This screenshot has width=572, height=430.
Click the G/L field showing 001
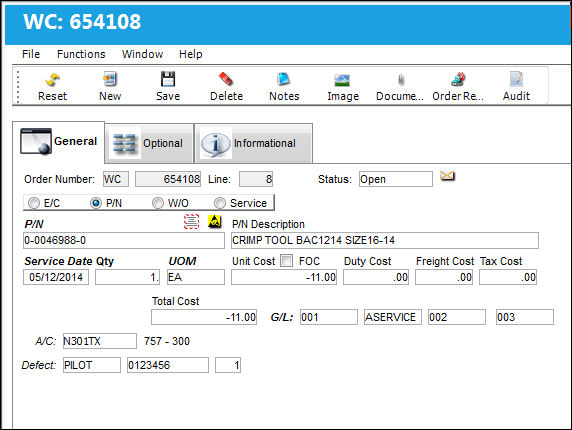coord(329,317)
